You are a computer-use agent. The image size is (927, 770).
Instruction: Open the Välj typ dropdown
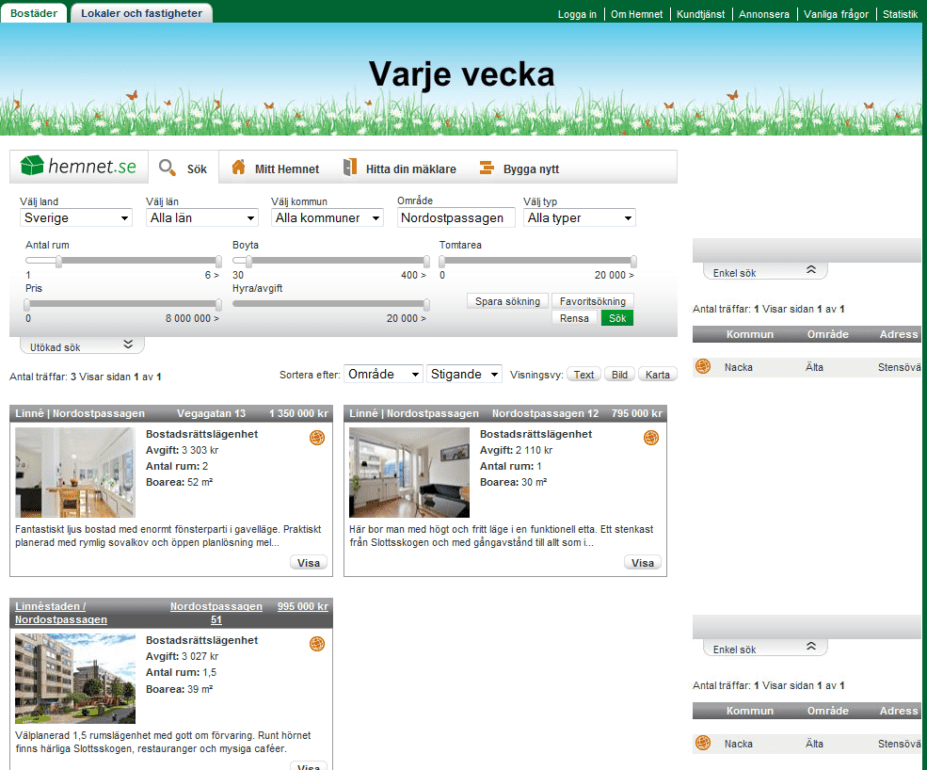click(x=579, y=218)
